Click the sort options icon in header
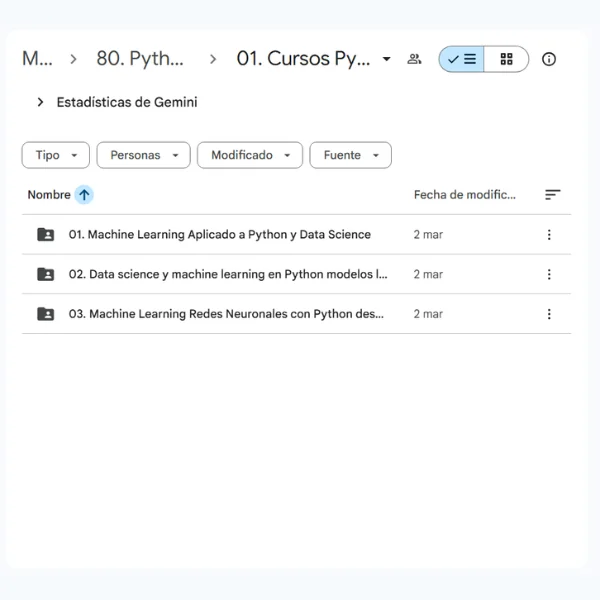The height and width of the screenshot is (600, 600). [x=552, y=195]
